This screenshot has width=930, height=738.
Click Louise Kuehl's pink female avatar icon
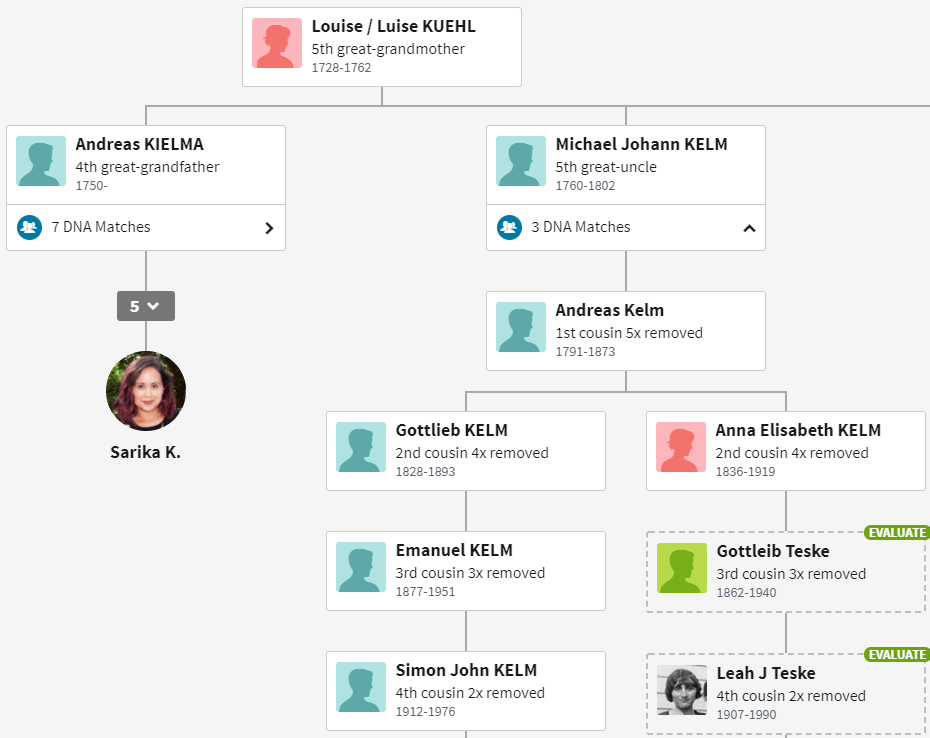[277, 43]
